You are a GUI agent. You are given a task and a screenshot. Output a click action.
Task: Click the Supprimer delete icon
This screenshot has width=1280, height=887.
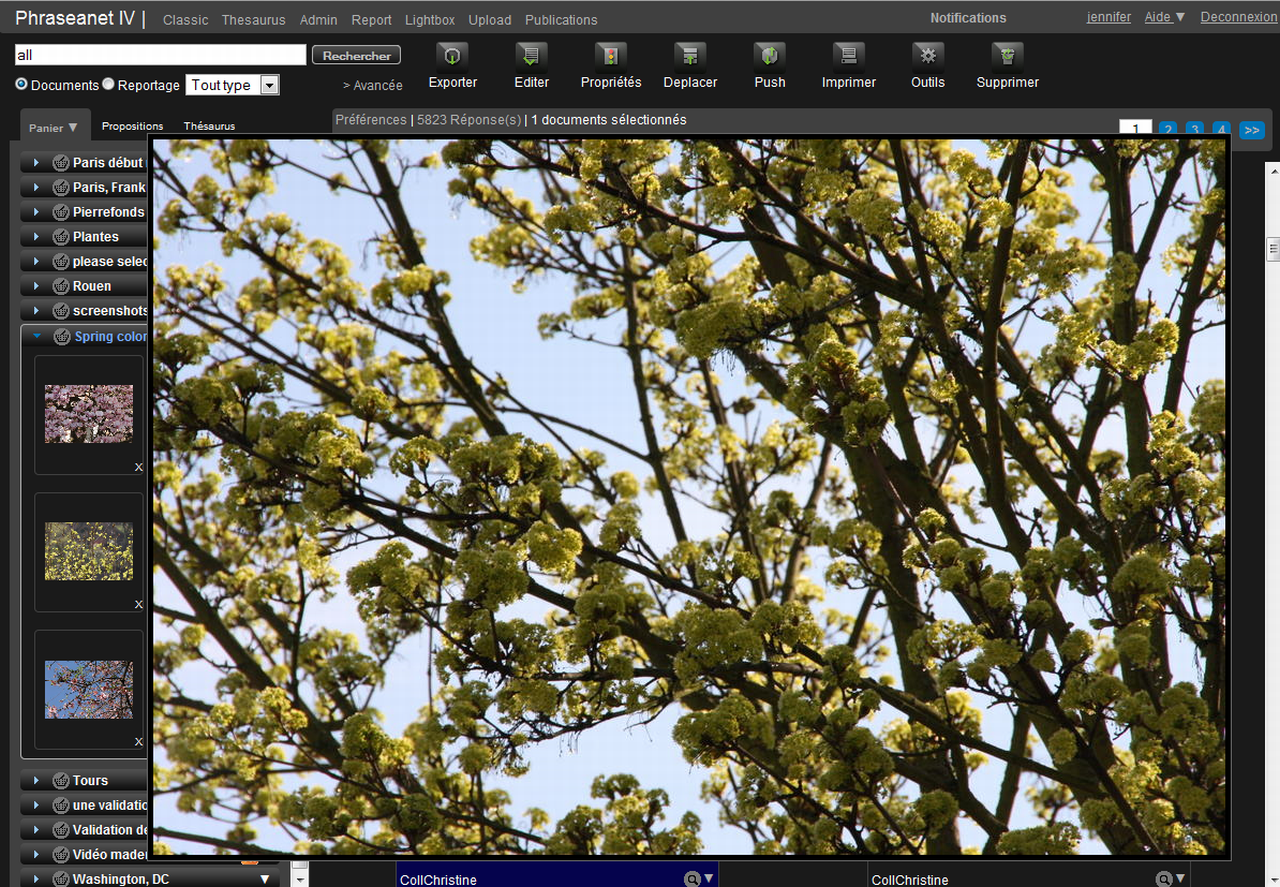tap(1007, 56)
